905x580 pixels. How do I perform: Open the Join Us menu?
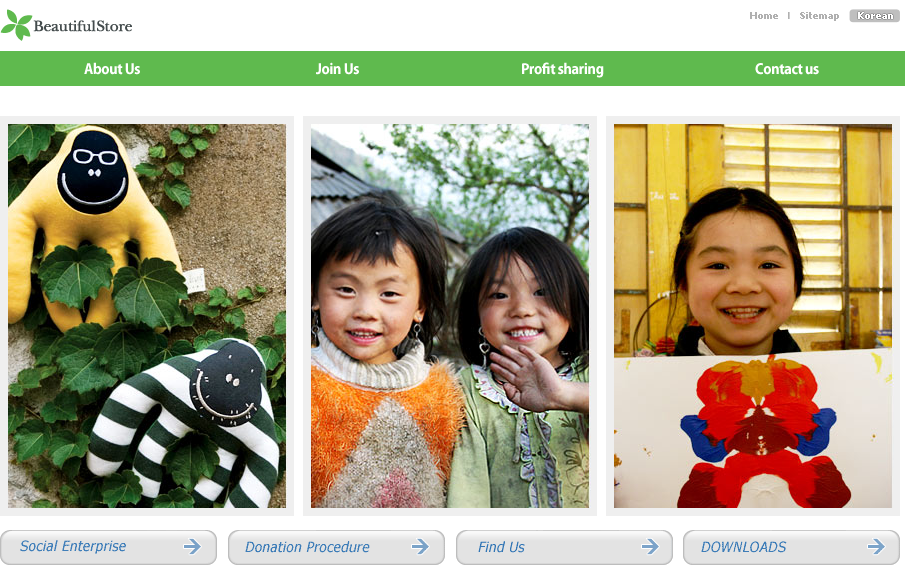pyautogui.click(x=337, y=69)
